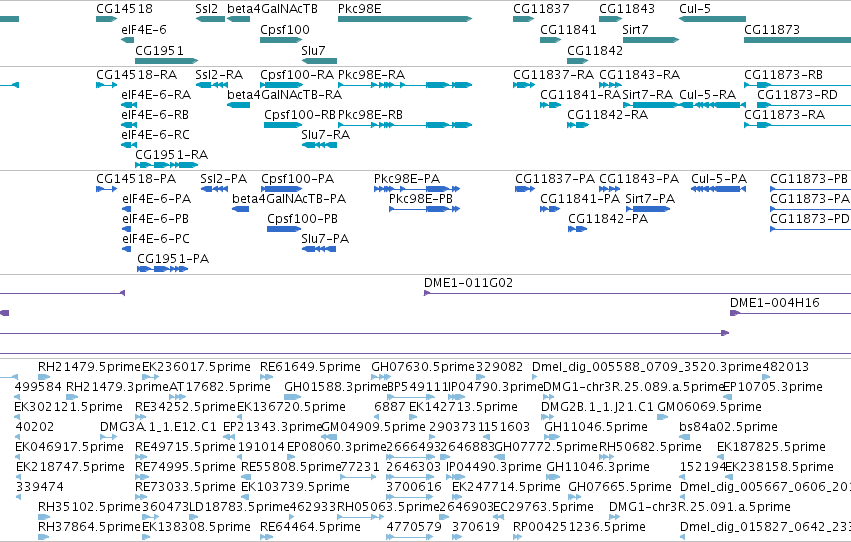
Task: Select the Cul-5-RA transcript label
Action: coord(707,95)
